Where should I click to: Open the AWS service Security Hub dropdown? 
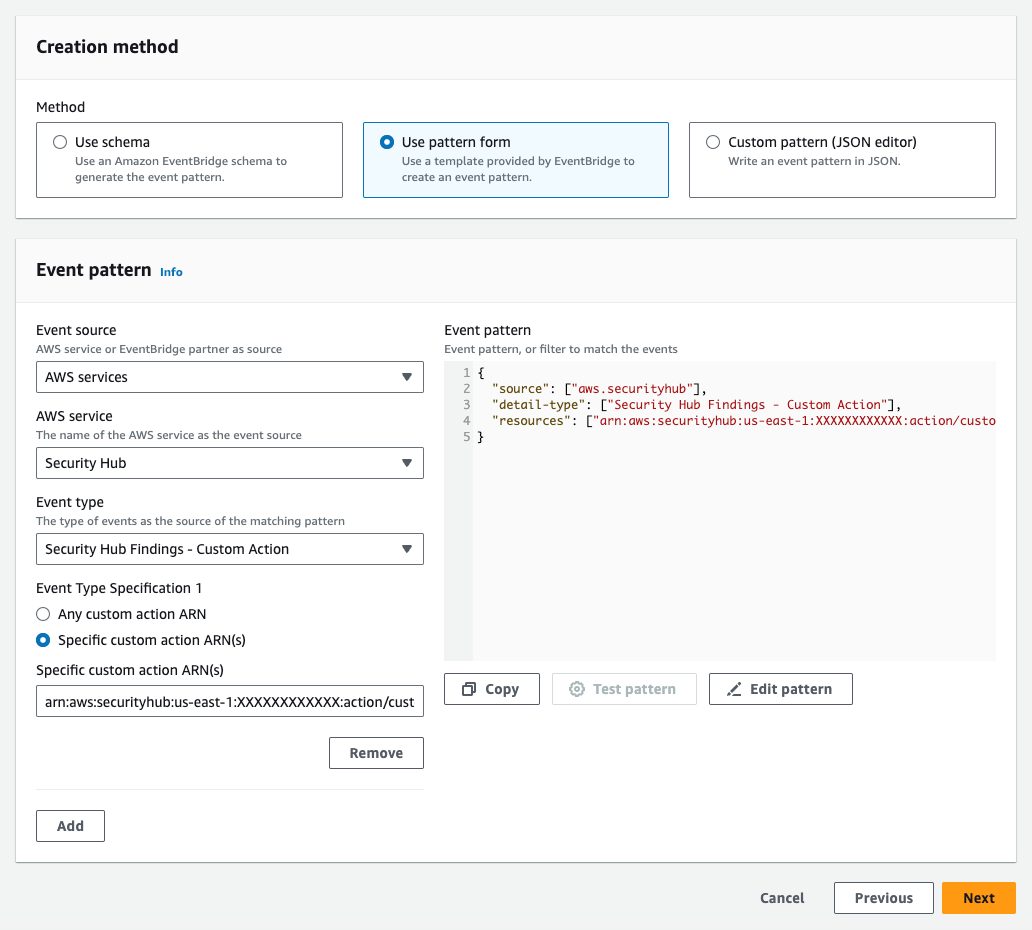coord(230,463)
